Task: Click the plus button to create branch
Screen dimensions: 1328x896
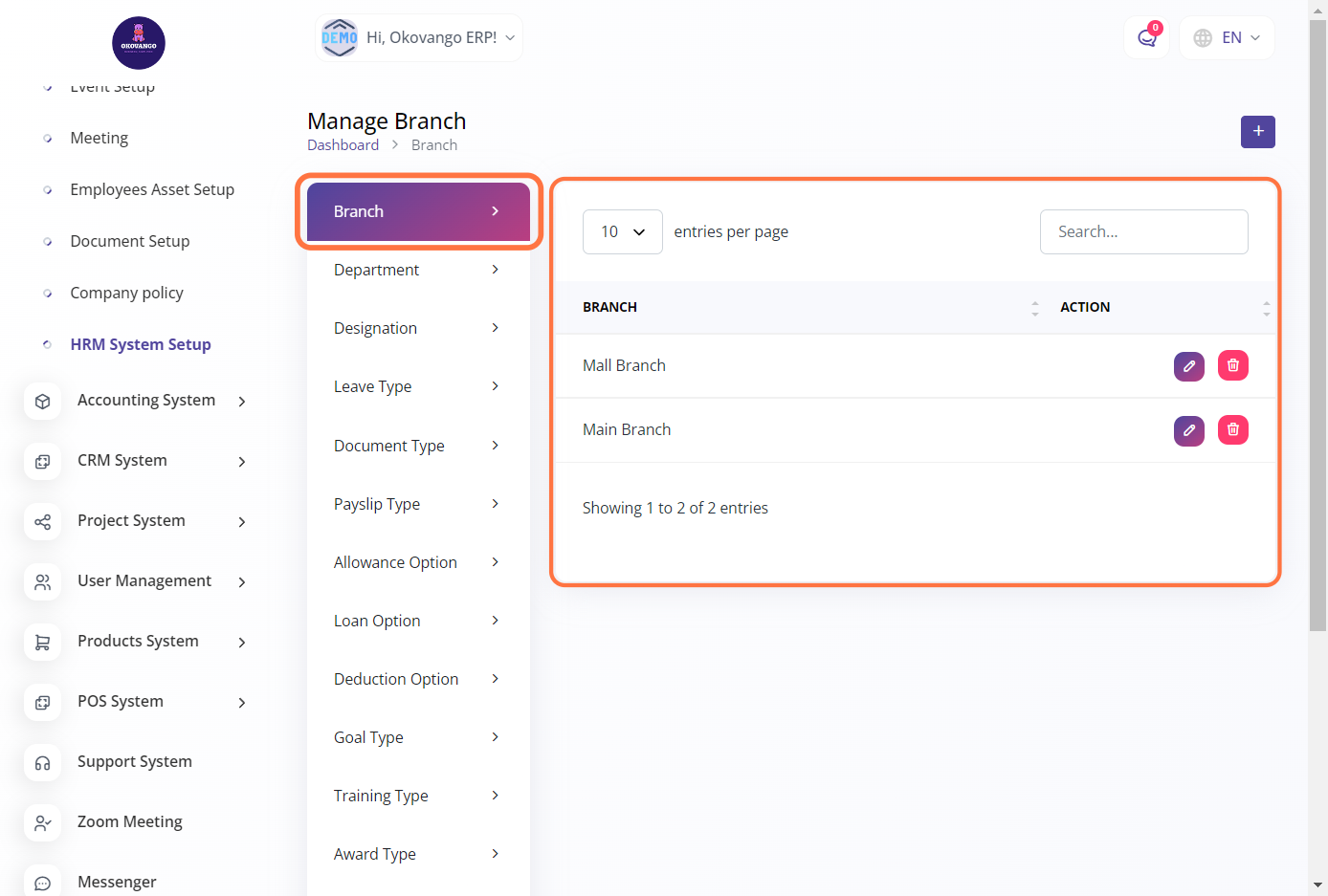Action: [1257, 132]
